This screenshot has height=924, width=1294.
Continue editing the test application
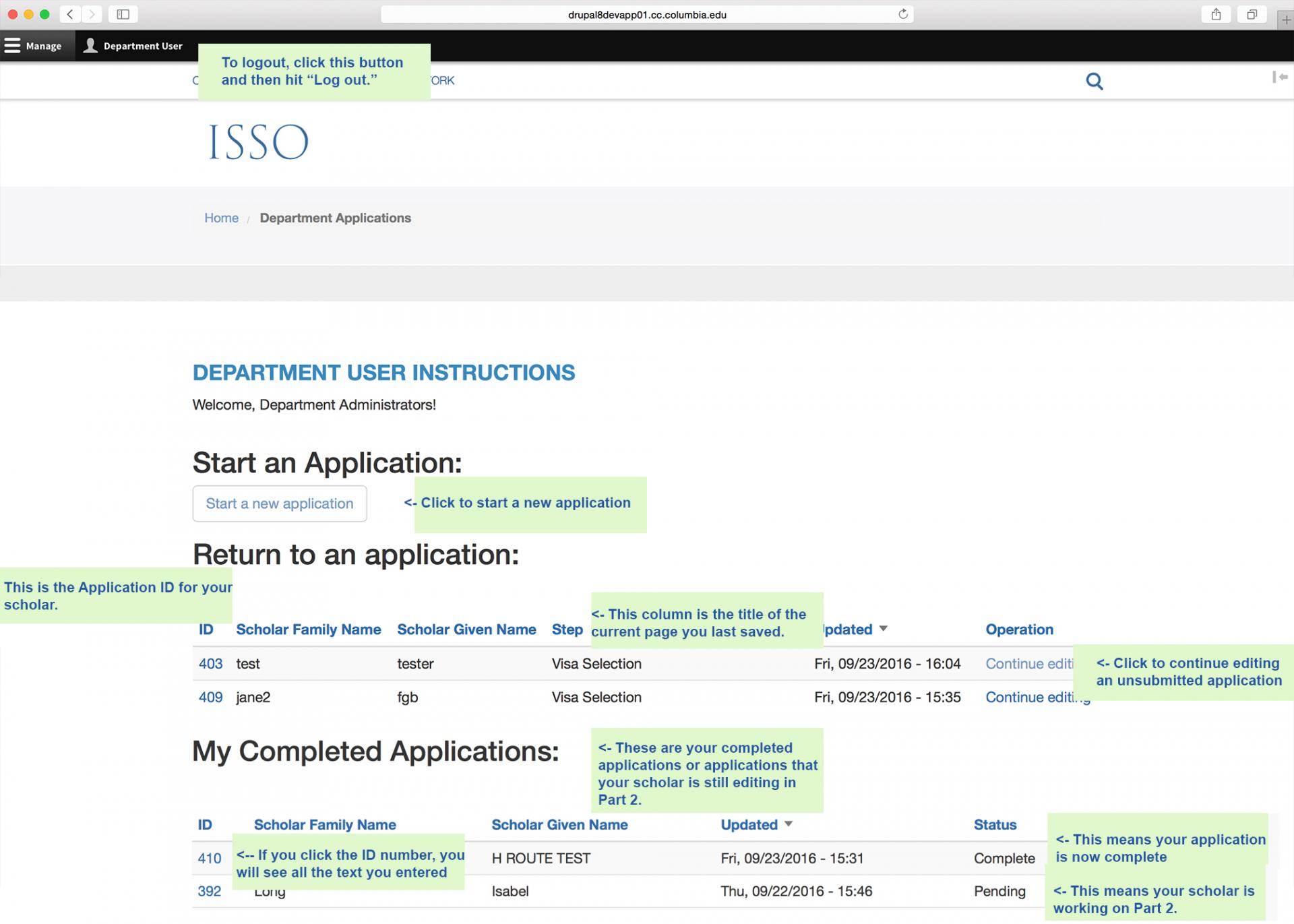(1029, 663)
